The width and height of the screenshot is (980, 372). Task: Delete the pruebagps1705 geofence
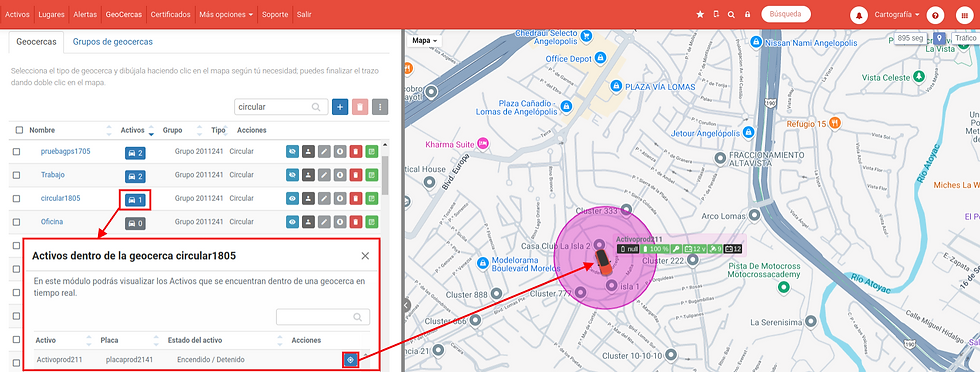click(x=356, y=151)
